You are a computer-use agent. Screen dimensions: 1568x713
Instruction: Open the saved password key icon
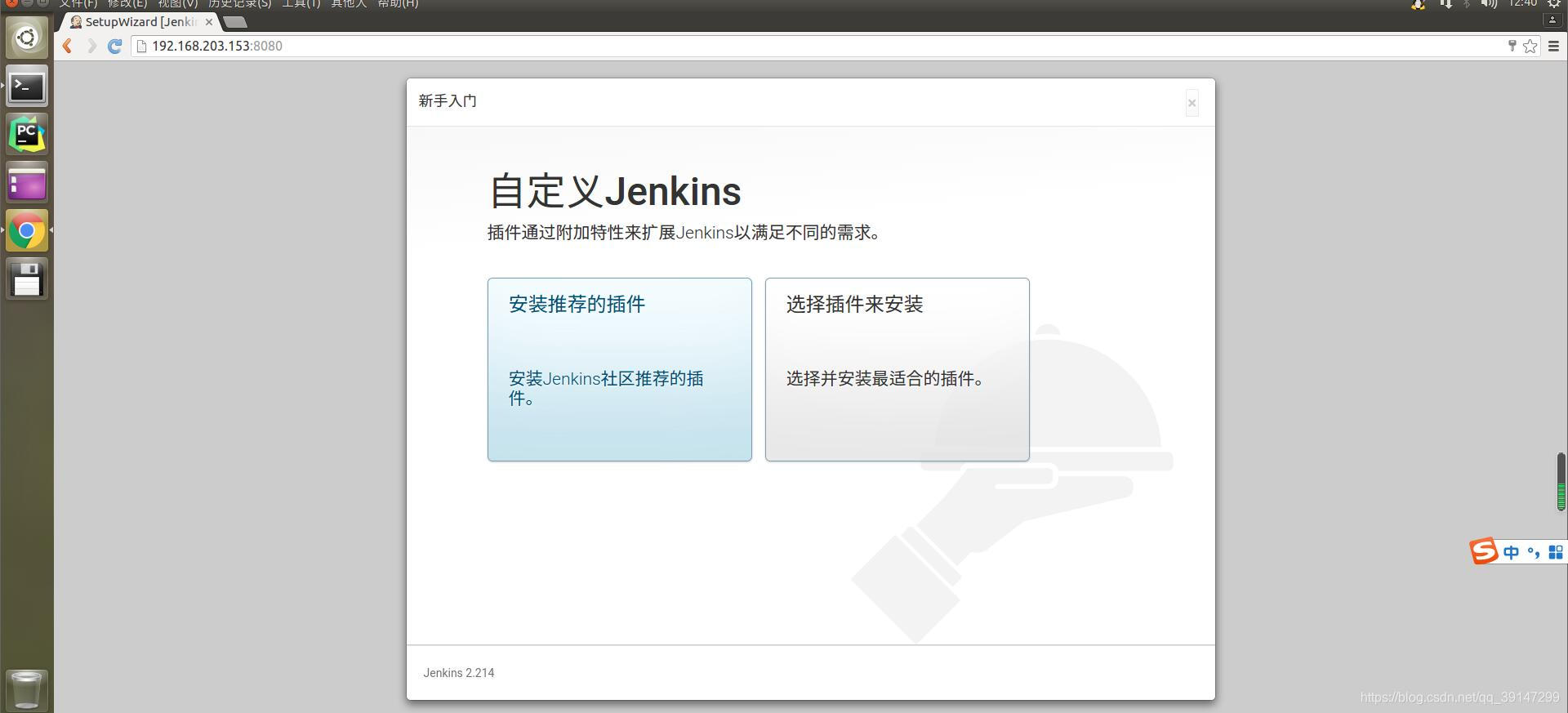1512,46
